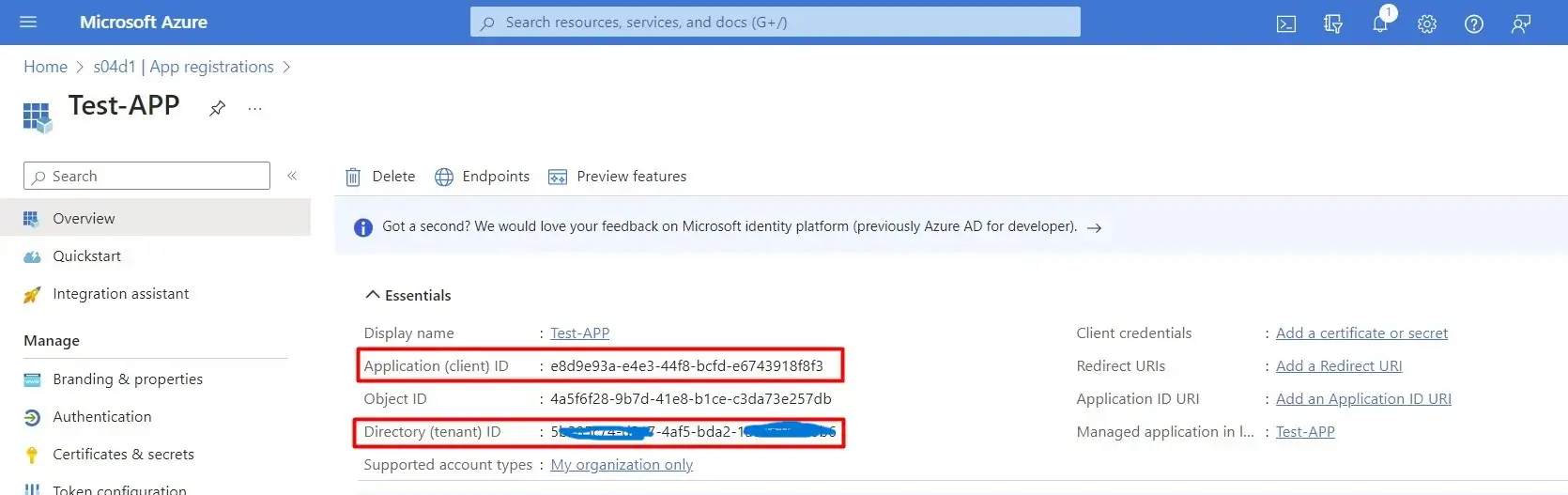
Task: Open the Azure portal hamburger menu
Action: pos(28,22)
